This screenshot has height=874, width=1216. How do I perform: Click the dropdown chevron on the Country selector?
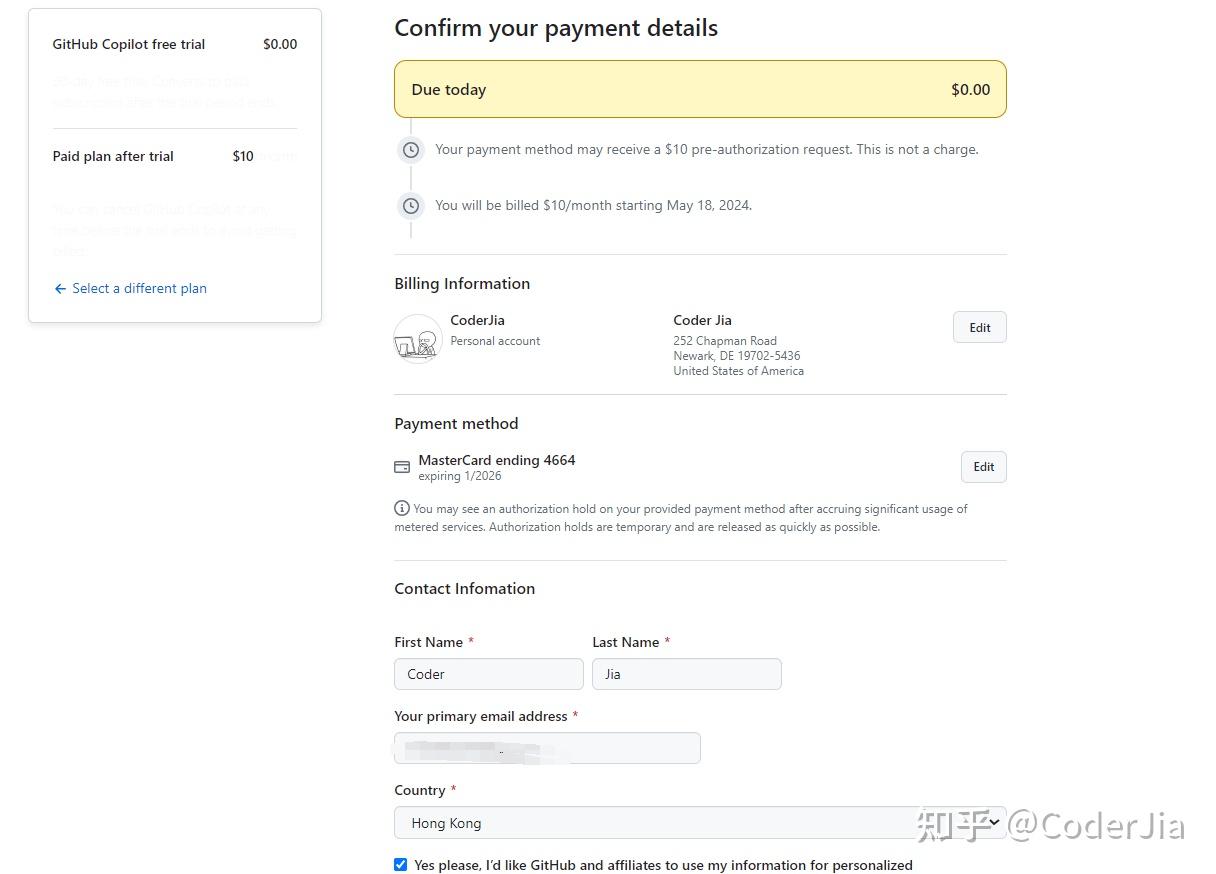991,822
